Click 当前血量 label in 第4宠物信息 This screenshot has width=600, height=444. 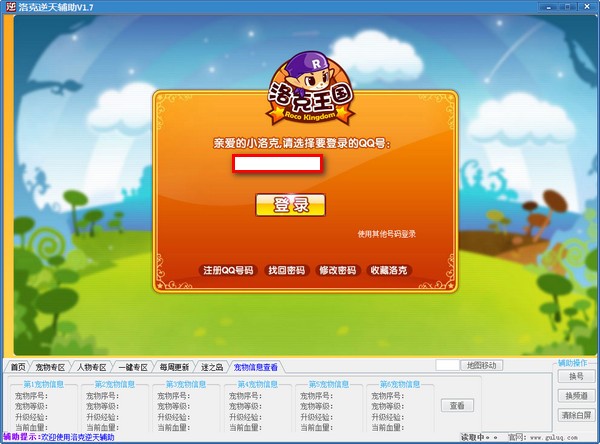pos(245,427)
